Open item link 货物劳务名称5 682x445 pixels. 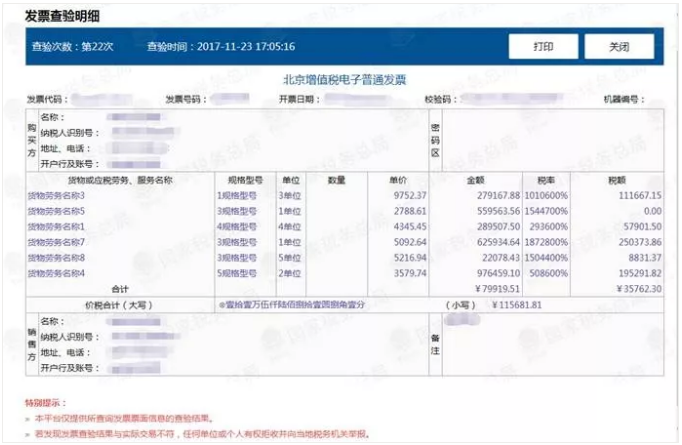[x=56, y=211]
